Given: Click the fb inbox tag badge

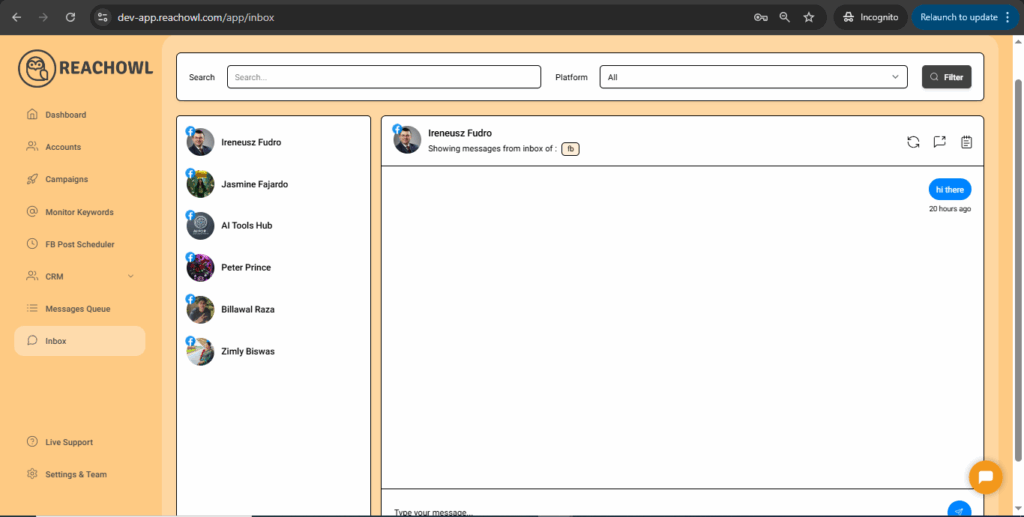Looking at the screenshot, I should pyautogui.click(x=570, y=149).
